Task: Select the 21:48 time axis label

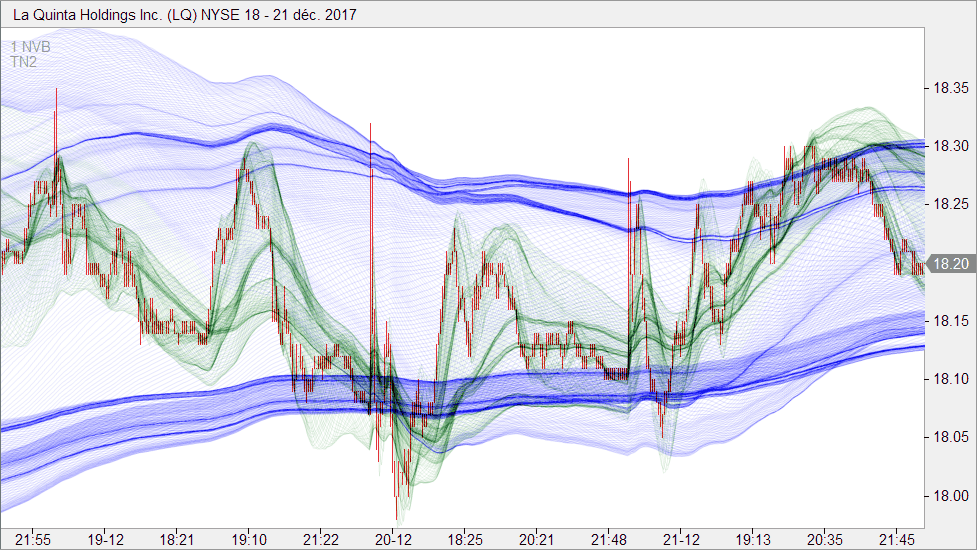Action: coord(609,539)
